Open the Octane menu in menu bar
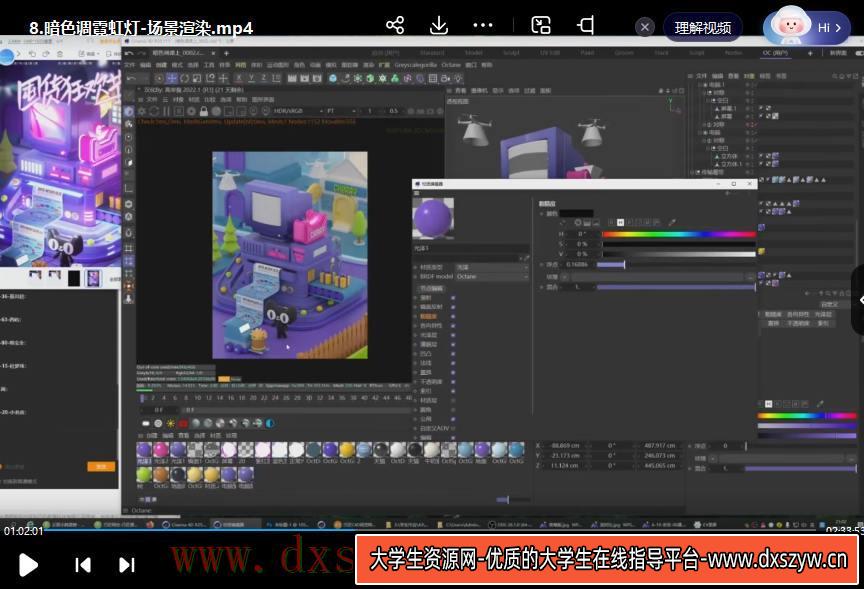The width and height of the screenshot is (864, 589). coord(451,65)
